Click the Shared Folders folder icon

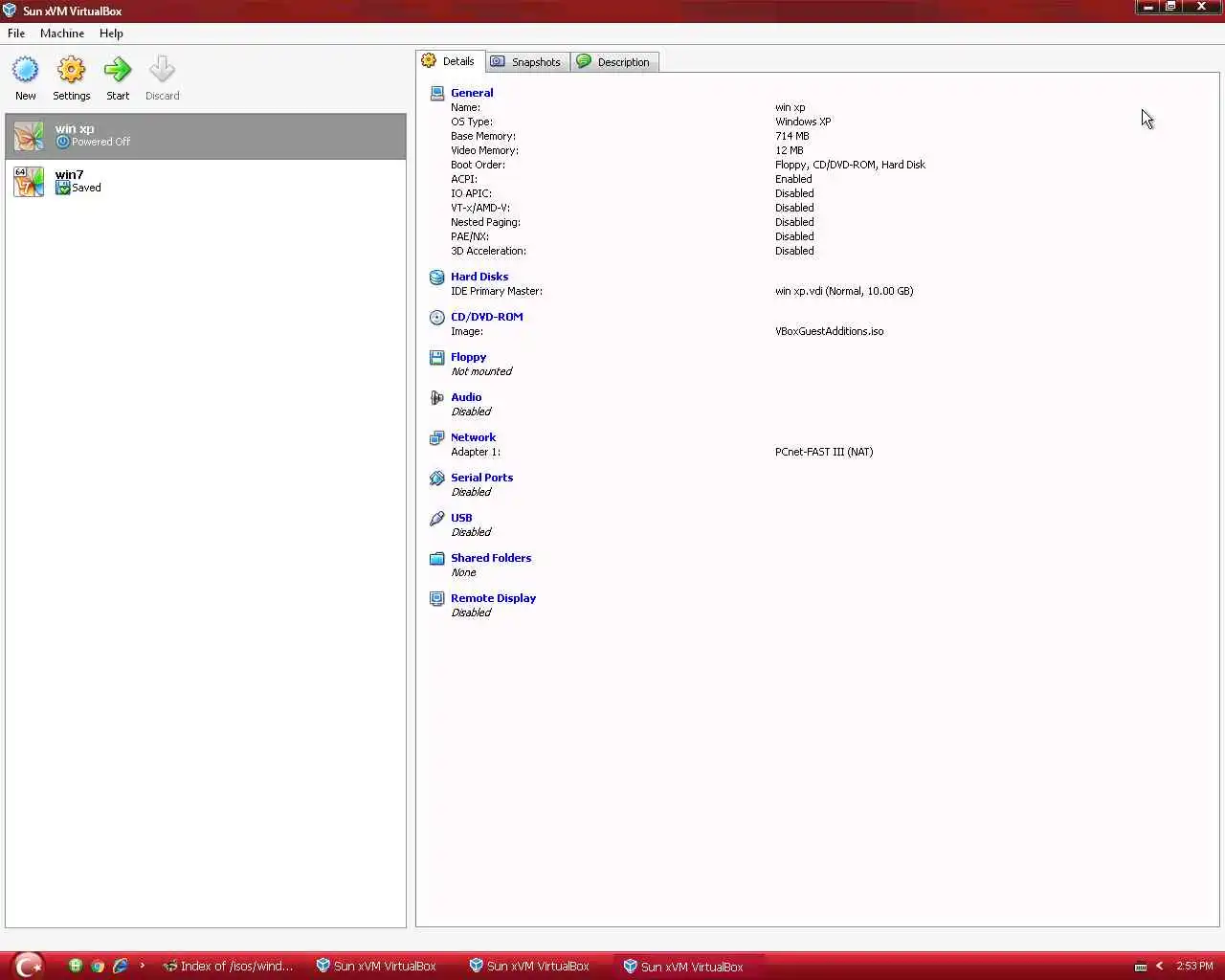[x=437, y=558]
